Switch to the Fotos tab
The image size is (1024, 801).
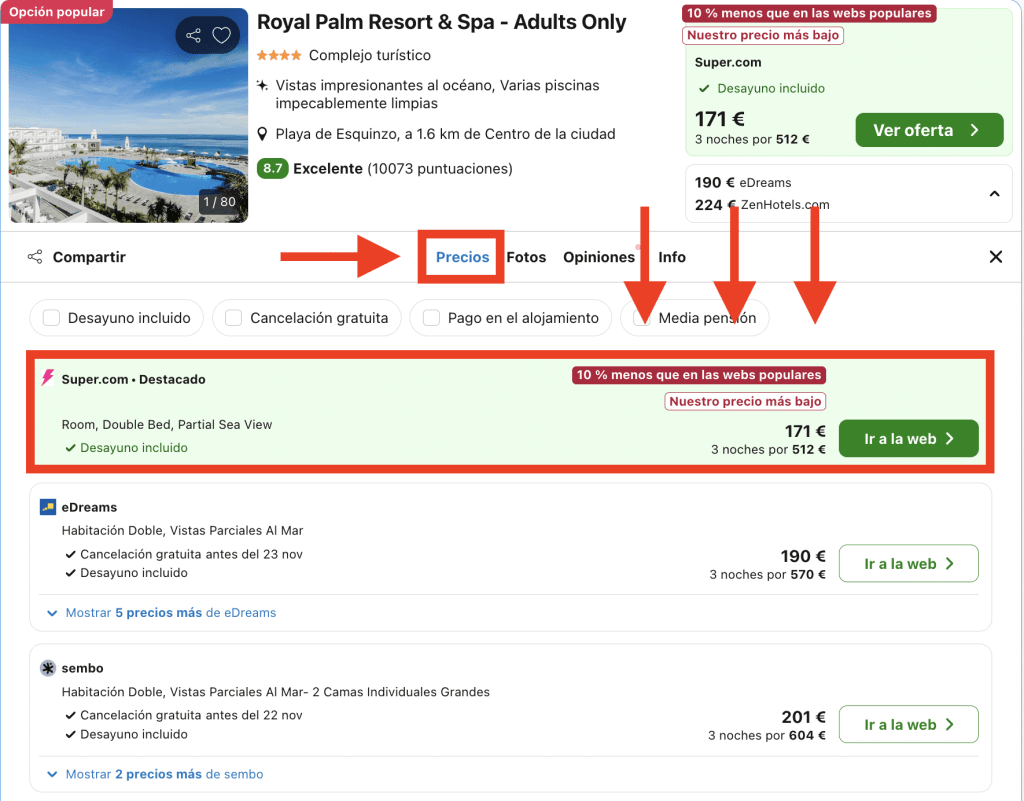[526, 257]
